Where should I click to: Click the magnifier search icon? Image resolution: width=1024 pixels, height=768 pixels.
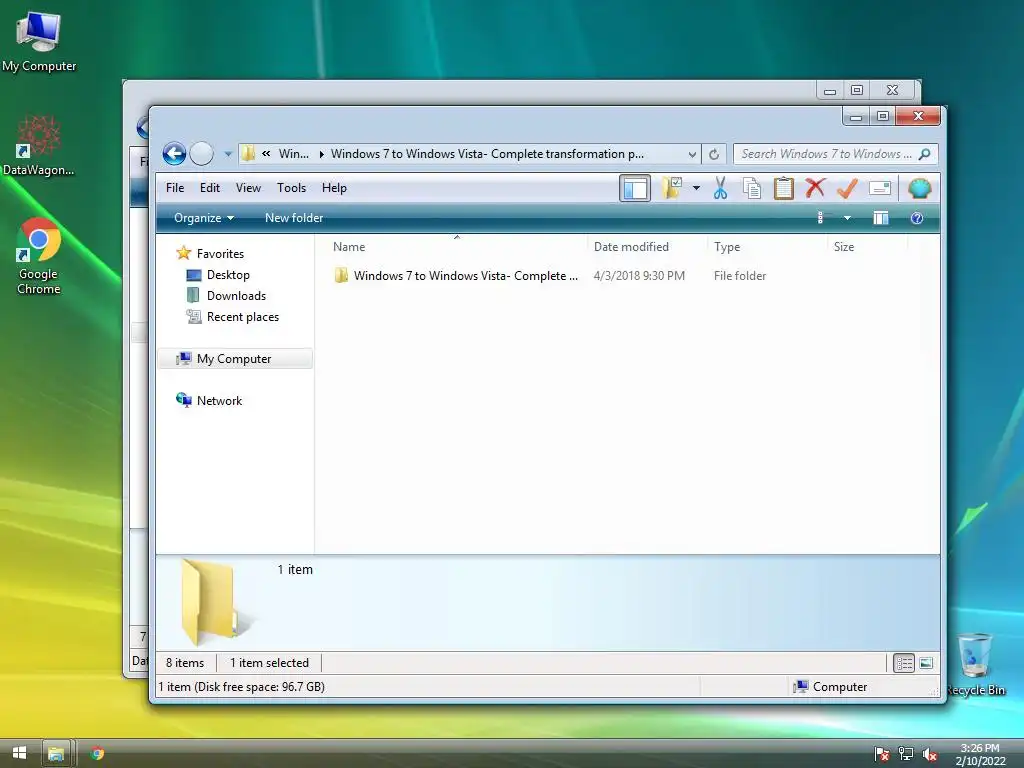click(x=924, y=154)
